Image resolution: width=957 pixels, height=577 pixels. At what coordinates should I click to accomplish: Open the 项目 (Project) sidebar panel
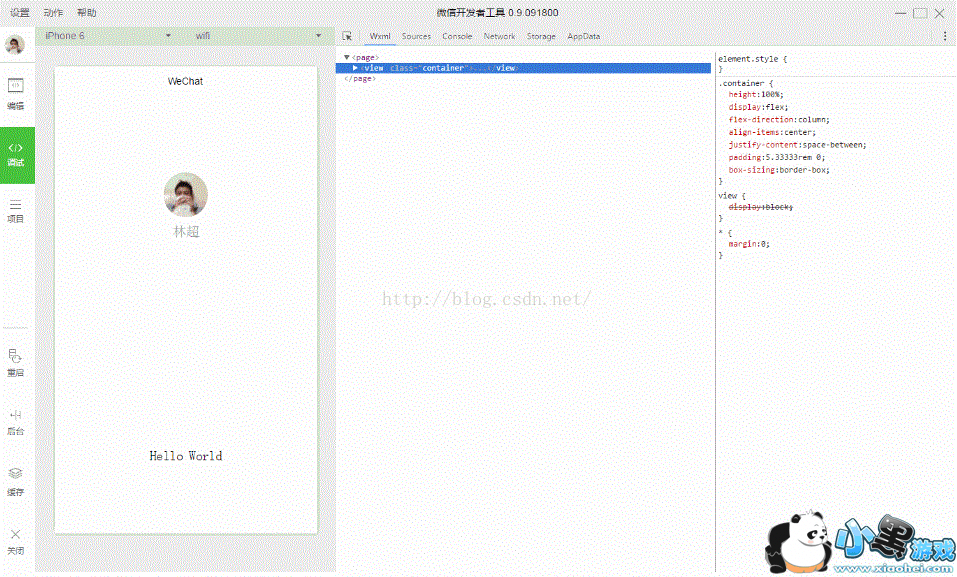click(15, 209)
